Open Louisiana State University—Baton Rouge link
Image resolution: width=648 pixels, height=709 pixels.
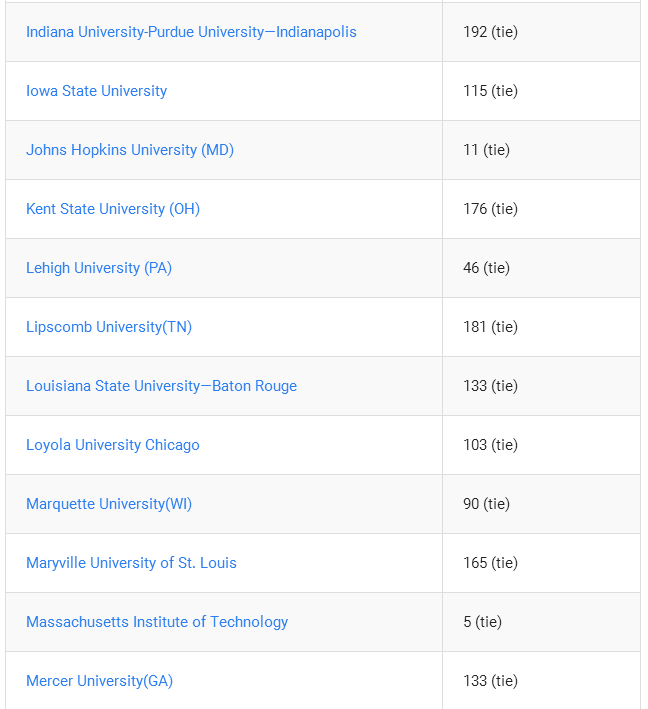point(161,386)
